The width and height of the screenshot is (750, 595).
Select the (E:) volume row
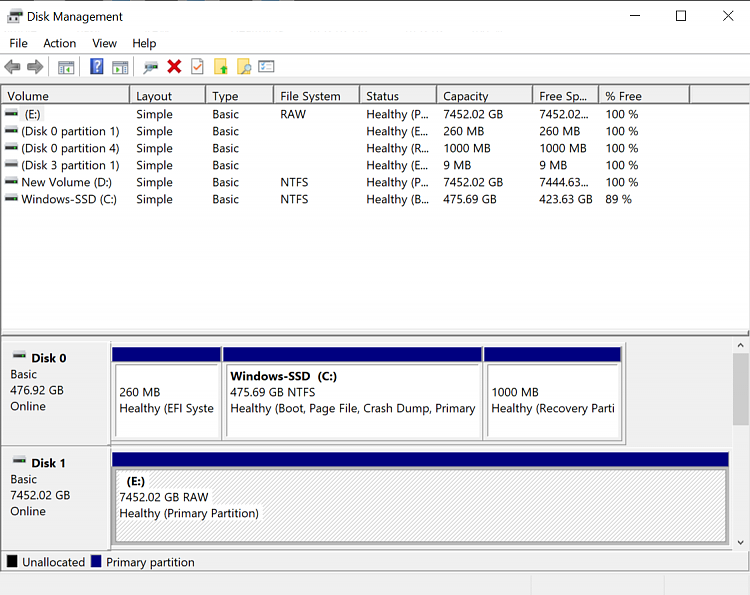[x=344, y=114]
